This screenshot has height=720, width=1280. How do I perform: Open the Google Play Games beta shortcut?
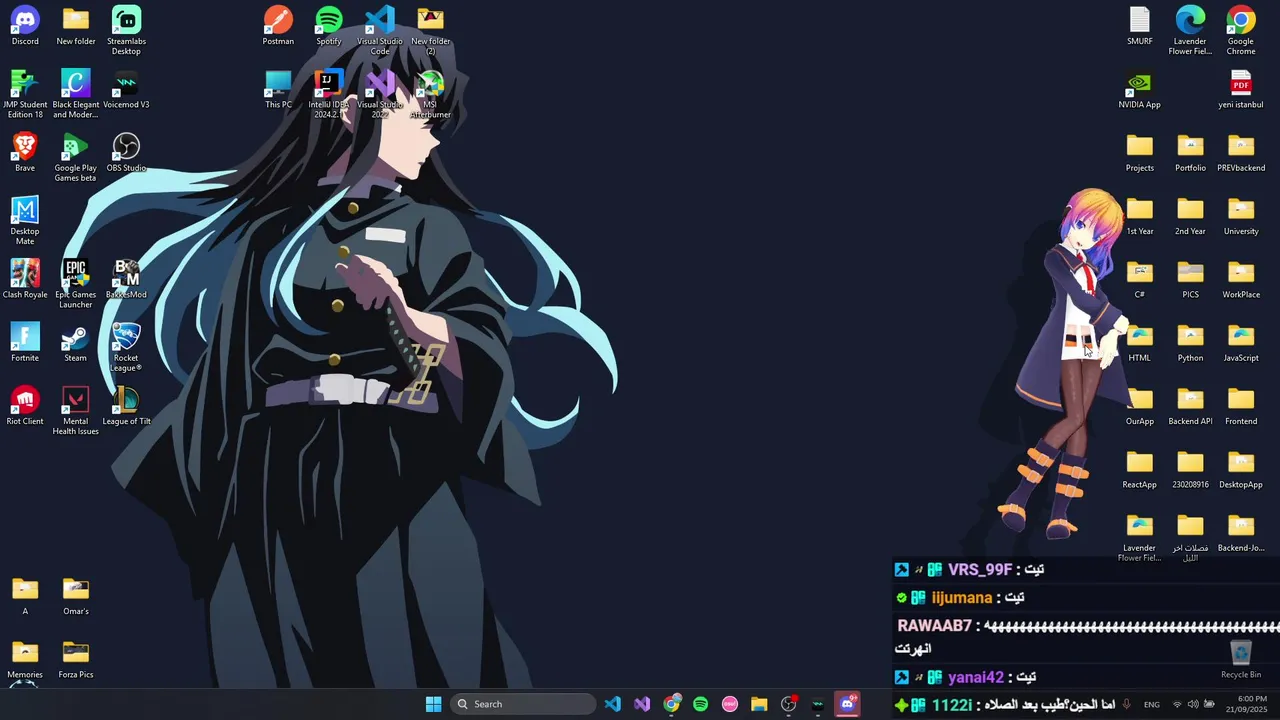point(76,157)
